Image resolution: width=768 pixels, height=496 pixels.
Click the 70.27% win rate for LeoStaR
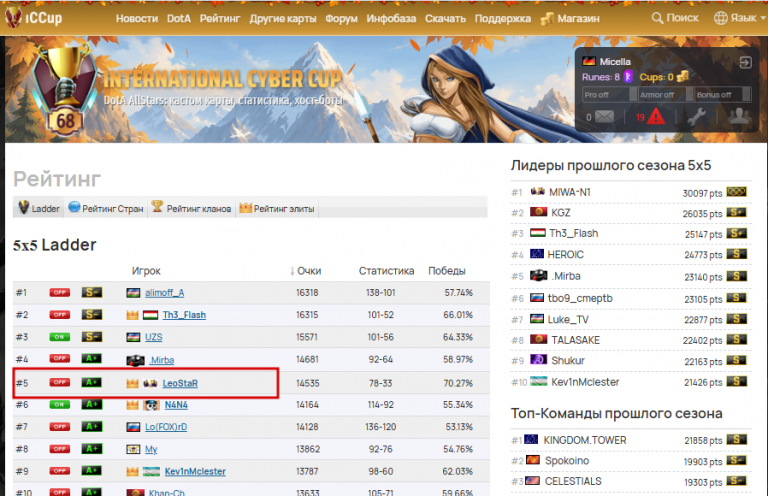click(458, 383)
